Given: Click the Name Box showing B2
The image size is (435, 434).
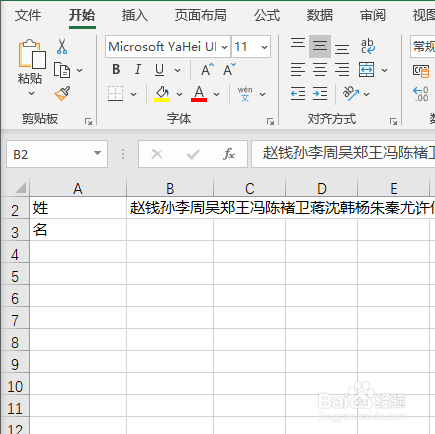Looking at the screenshot, I should coord(57,154).
